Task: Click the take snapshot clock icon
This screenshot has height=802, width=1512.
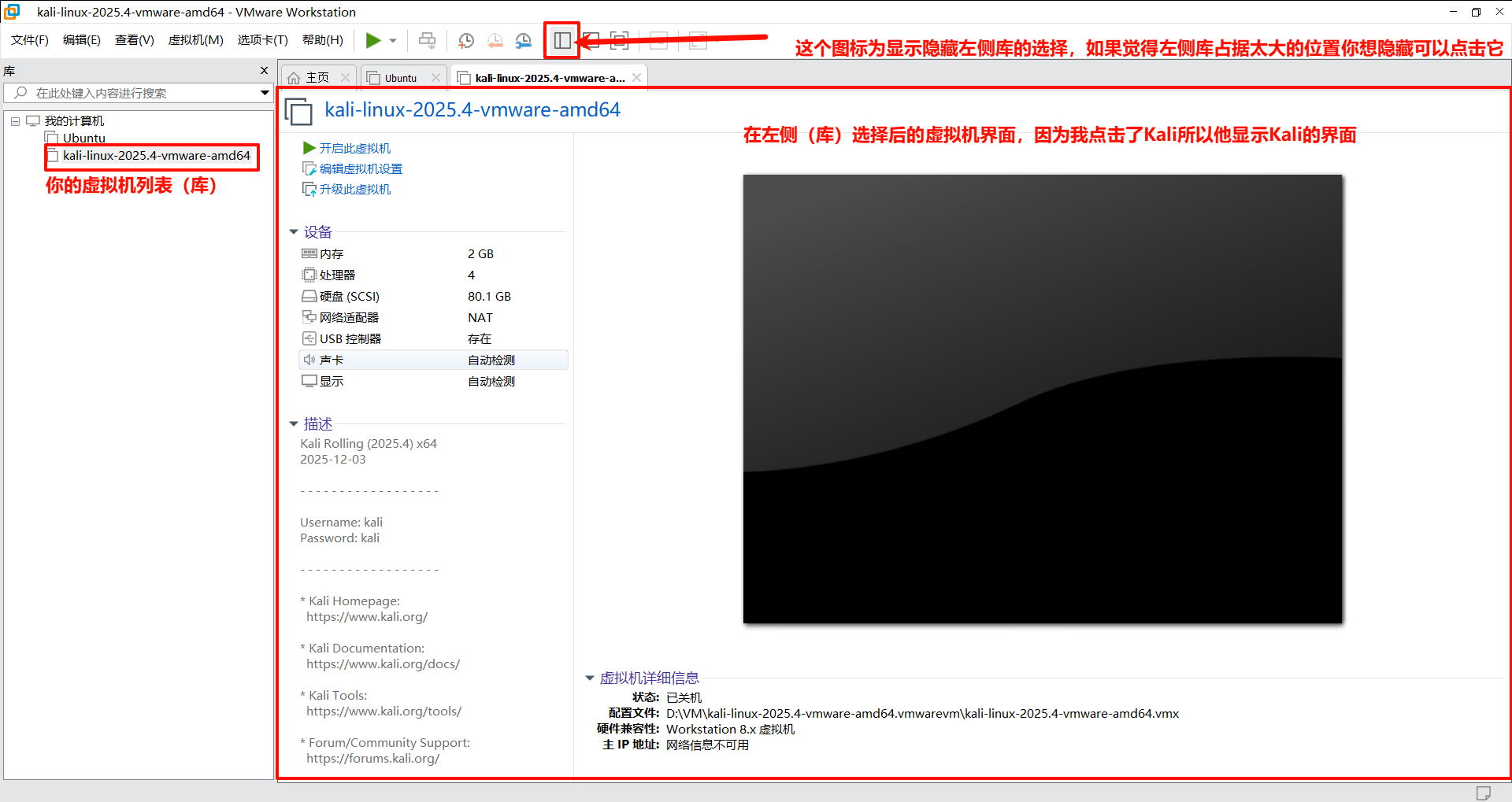Action: [466, 41]
